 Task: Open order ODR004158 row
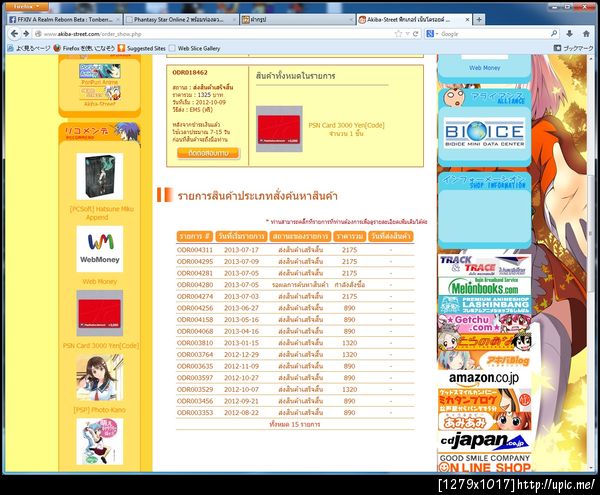tap(295, 319)
